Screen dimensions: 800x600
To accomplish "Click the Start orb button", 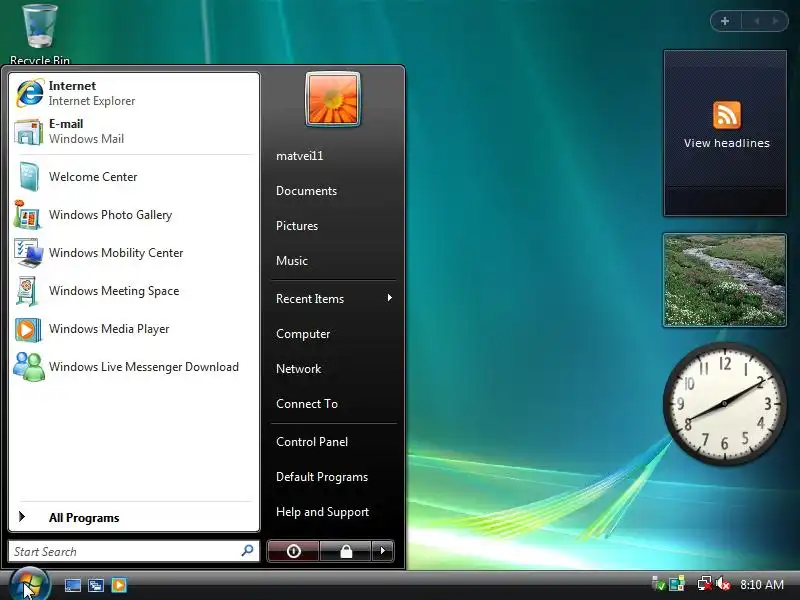I will (x=29, y=585).
